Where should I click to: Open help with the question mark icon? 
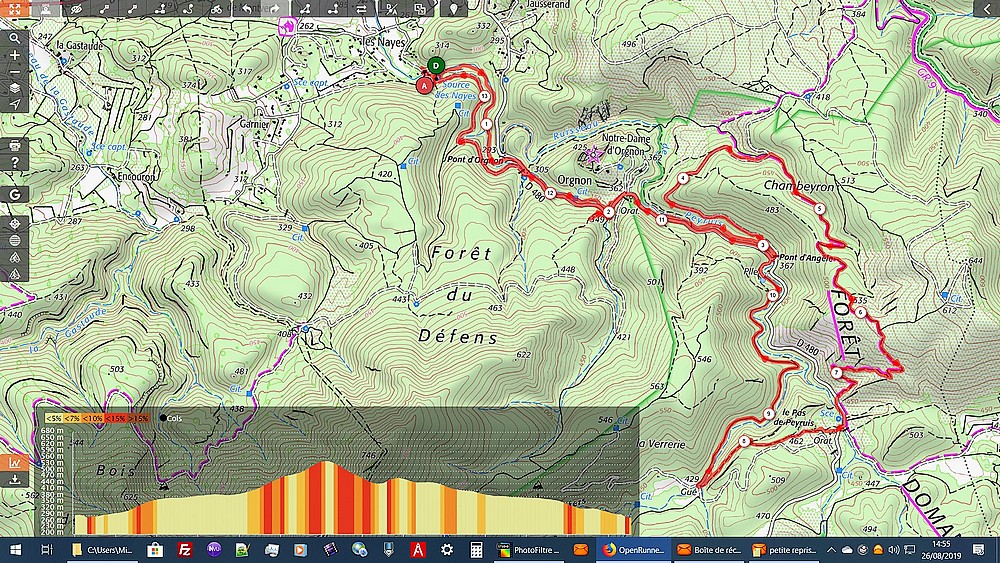[x=14, y=163]
